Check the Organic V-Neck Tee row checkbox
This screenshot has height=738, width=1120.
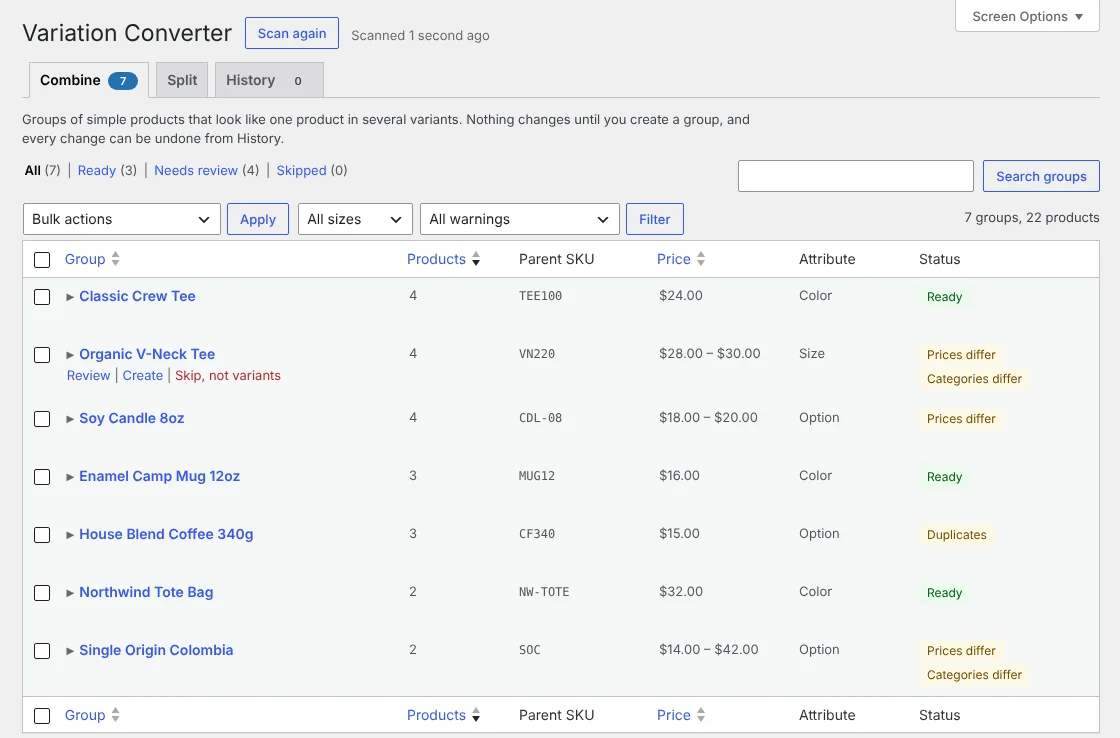click(x=42, y=355)
